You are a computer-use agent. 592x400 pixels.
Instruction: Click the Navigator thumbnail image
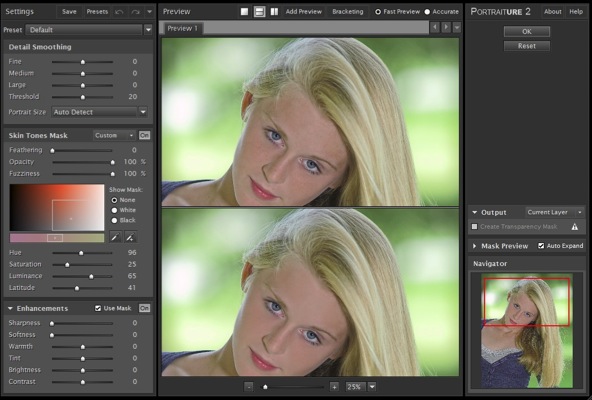coord(527,331)
